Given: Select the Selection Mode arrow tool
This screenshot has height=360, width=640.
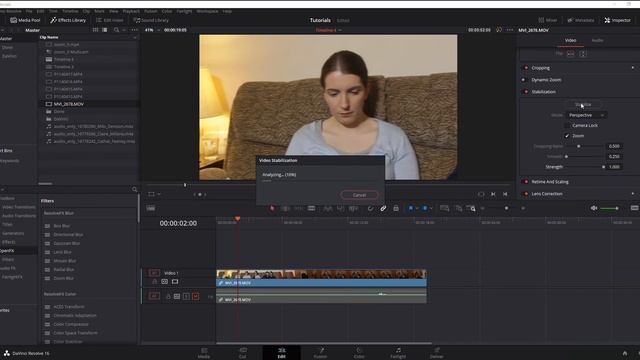Looking at the screenshot, I should coord(272,209).
